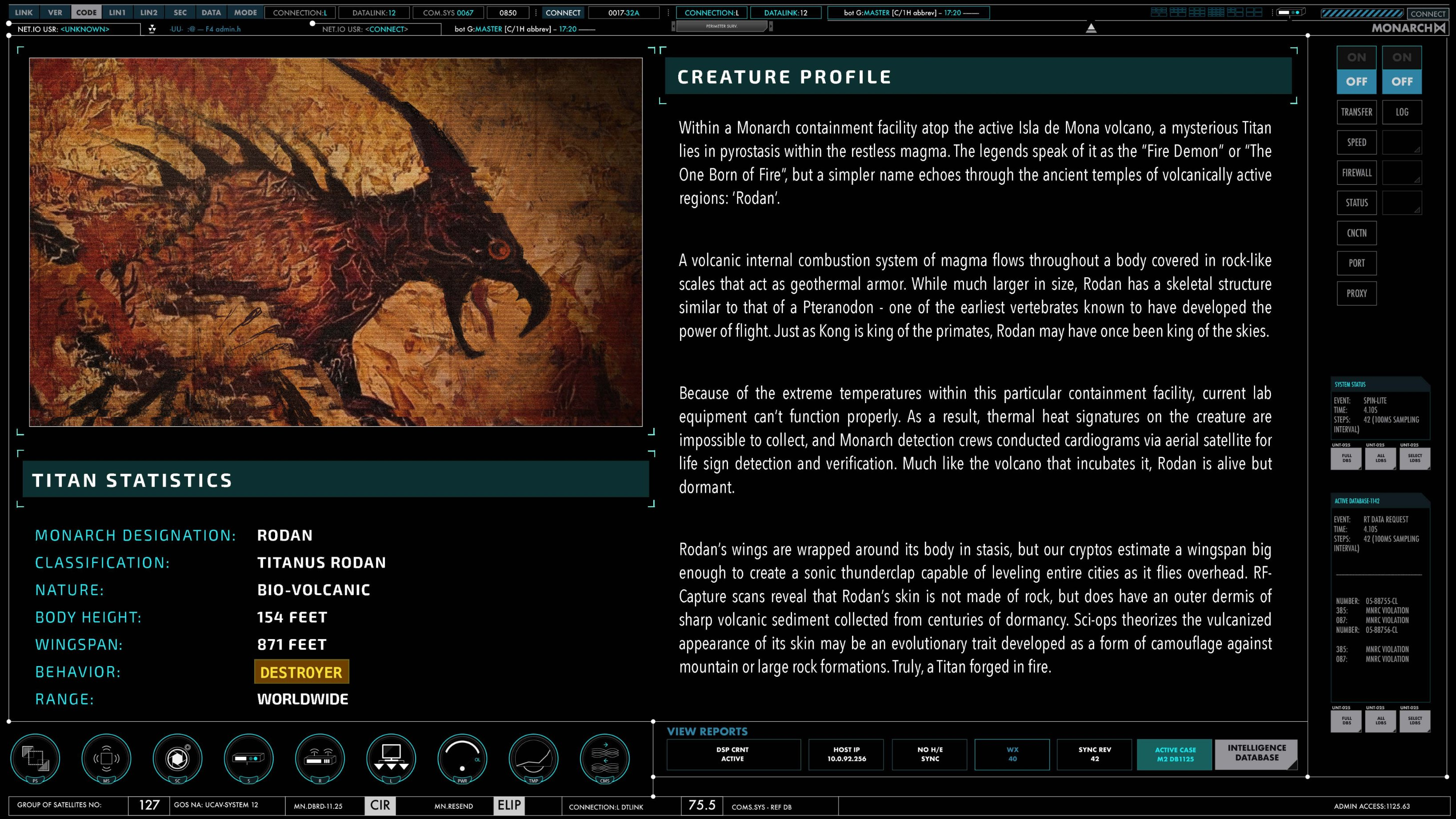Open the LIN2 tab
1456x819 pixels.
(149, 12)
